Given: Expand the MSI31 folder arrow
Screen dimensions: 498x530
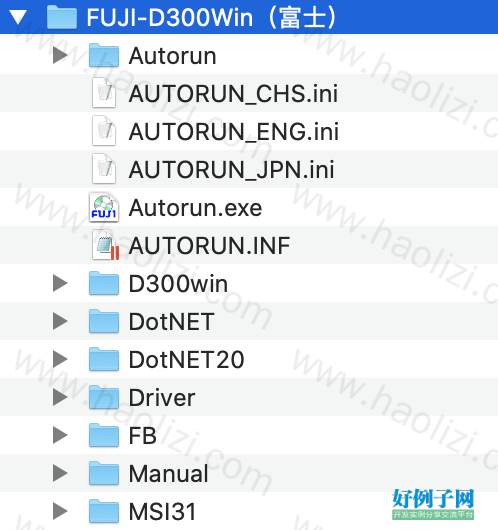Looking at the screenshot, I should point(60,510).
